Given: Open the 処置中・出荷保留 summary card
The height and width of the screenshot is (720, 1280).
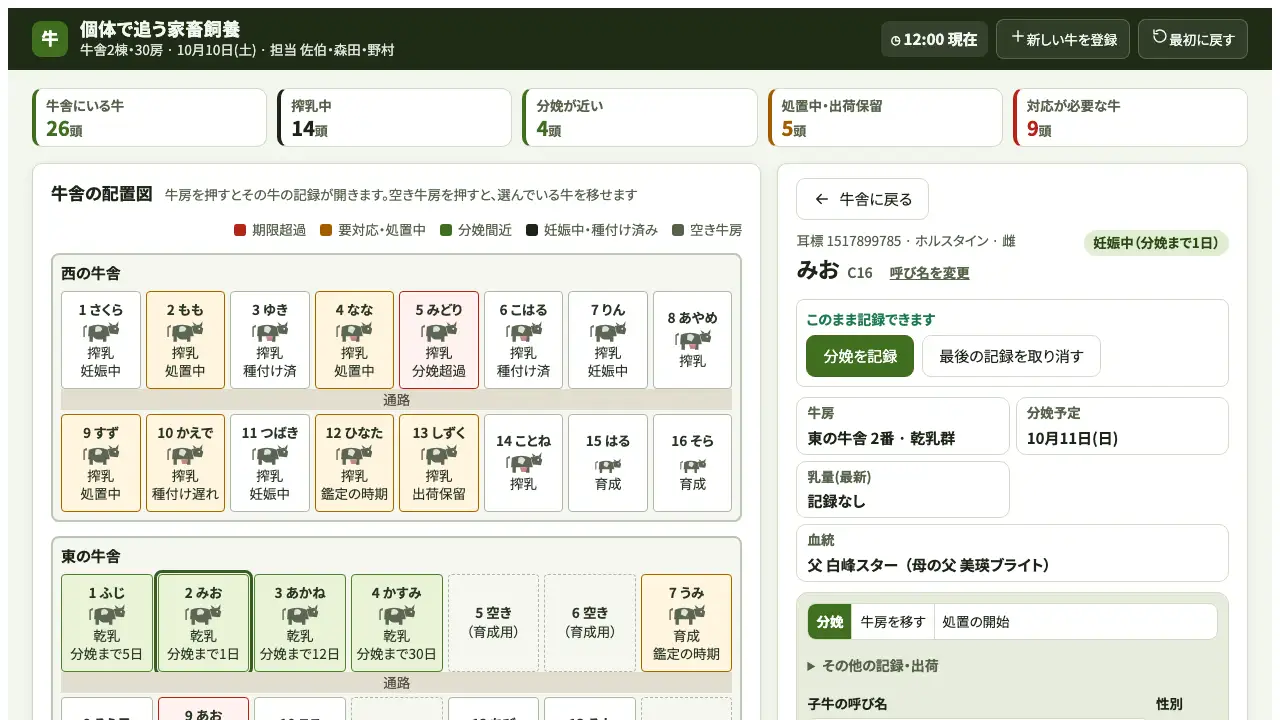Looking at the screenshot, I should (x=885, y=118).
